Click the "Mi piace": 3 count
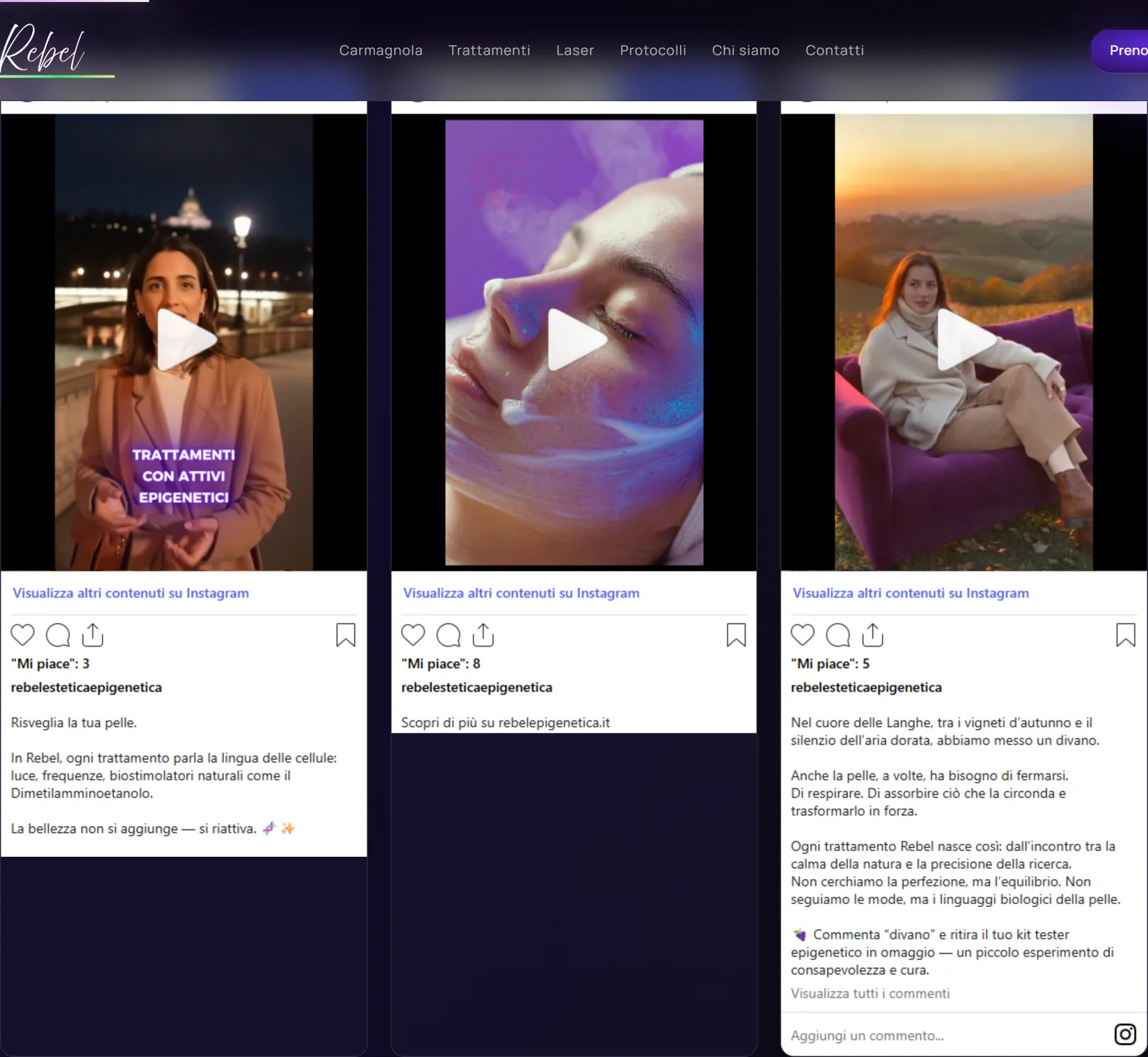Image resolution: width=1148 pixels, height=1057 pixels. (x=50, y=664)
